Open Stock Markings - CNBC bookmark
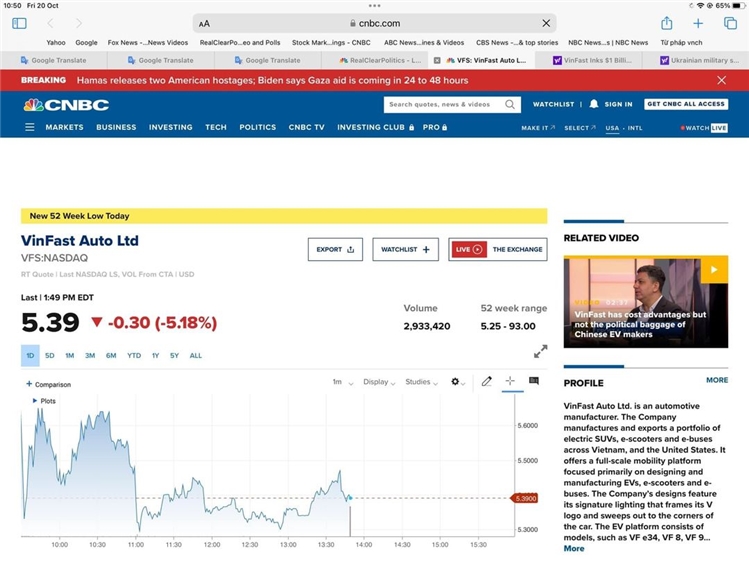This screenshot has width=749, height=561. [331, 43]
